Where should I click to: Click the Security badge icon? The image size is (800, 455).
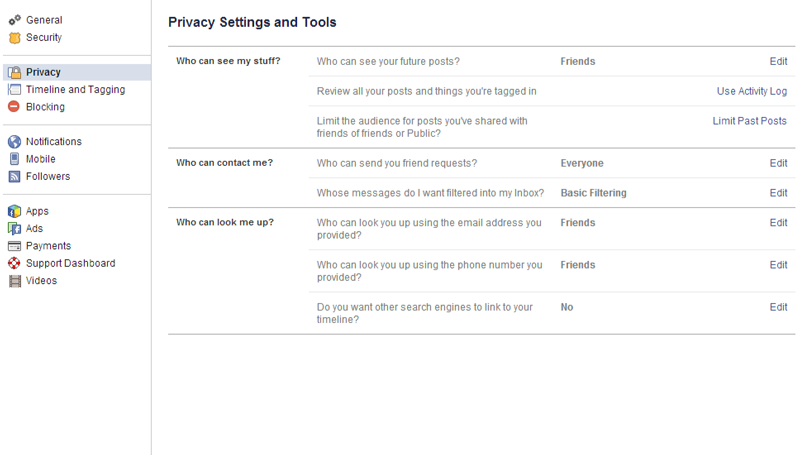coord(14,38)
